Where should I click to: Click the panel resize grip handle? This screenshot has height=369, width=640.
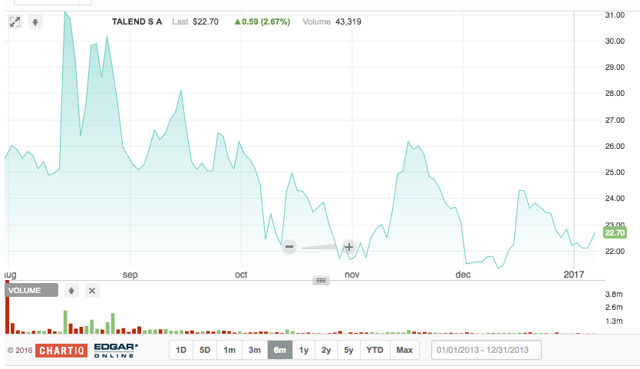(321, 280)
